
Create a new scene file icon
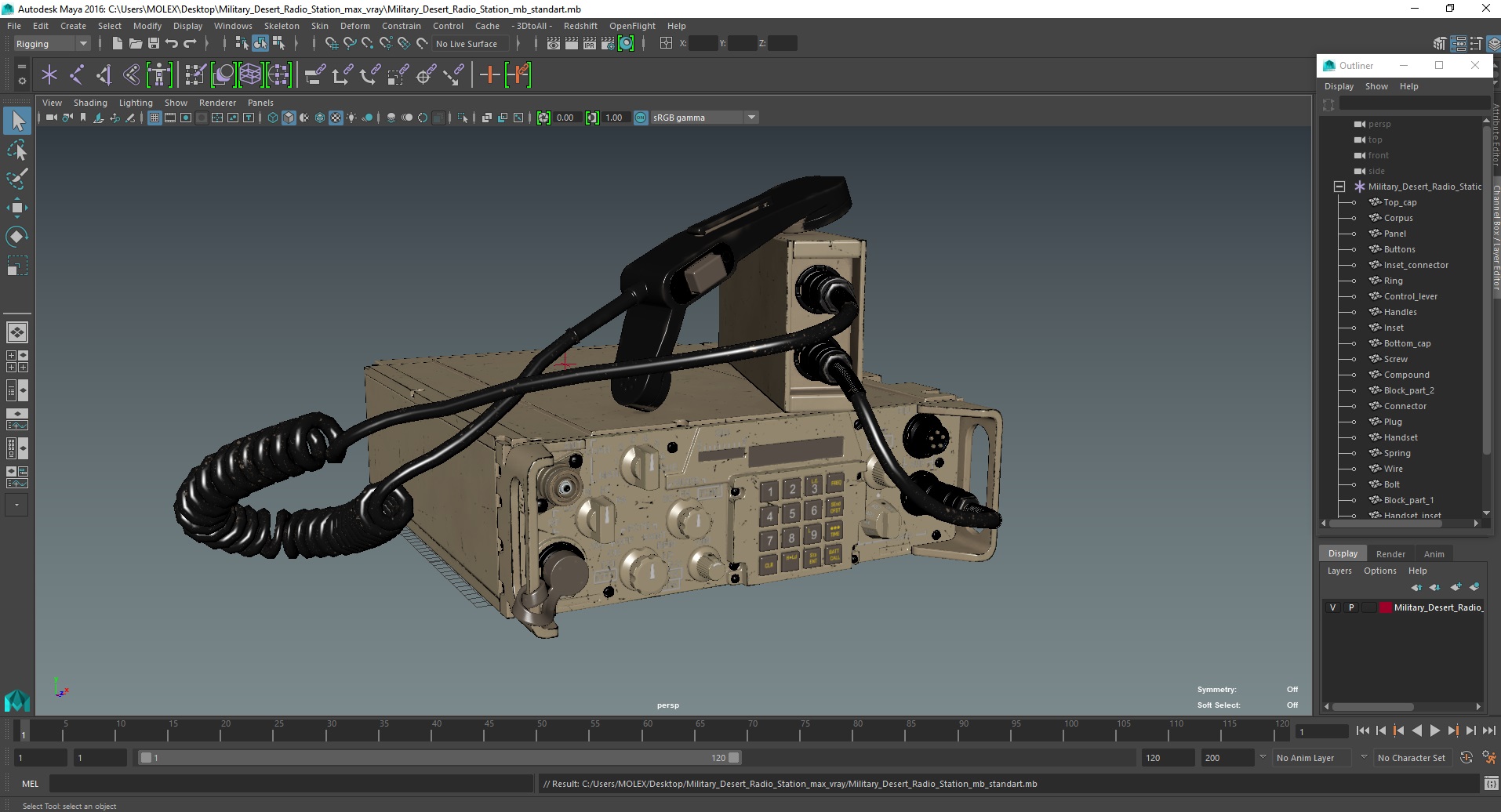tap(117, 44)
